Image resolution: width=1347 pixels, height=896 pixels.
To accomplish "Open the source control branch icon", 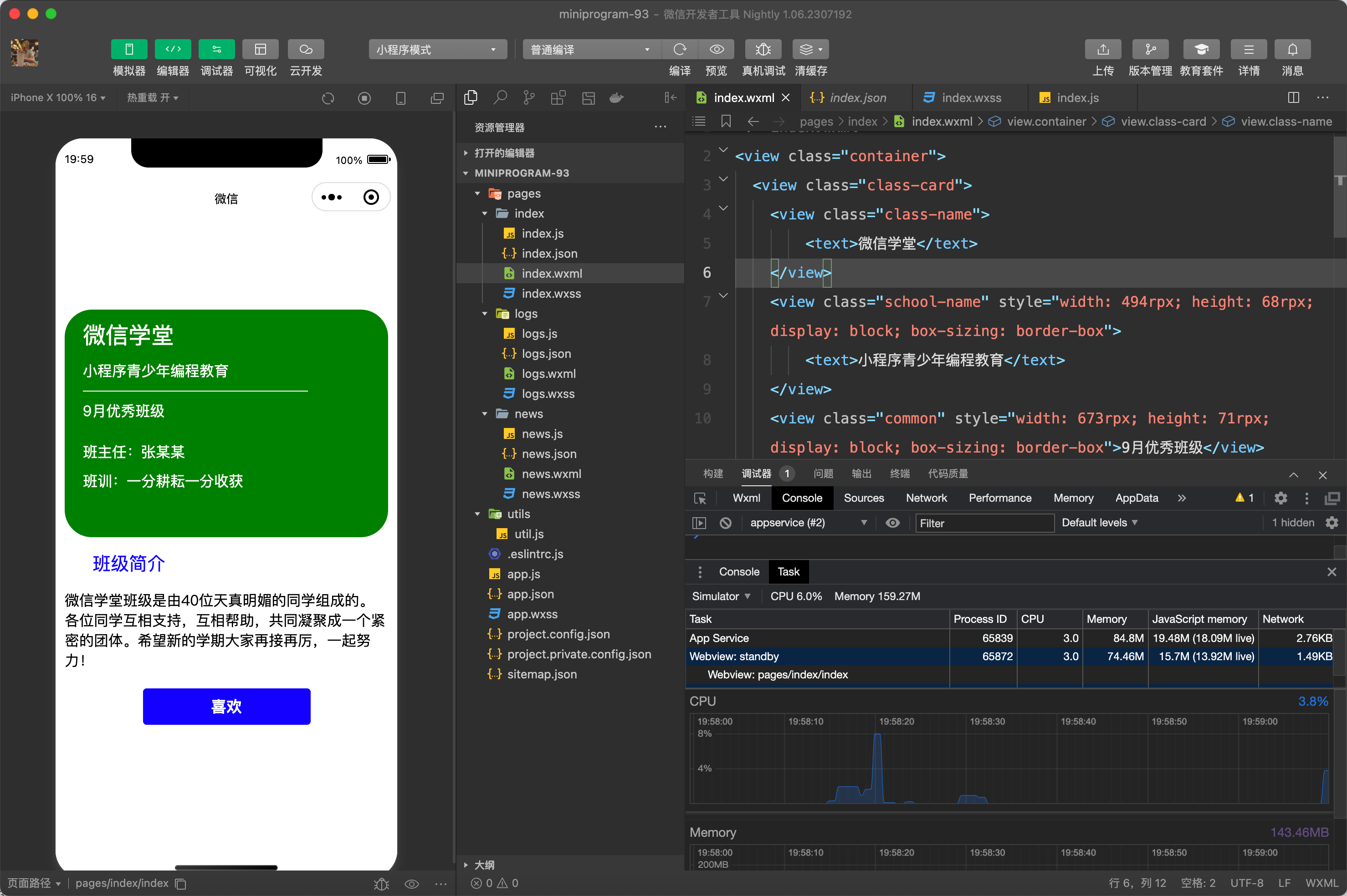I will pos(529,98).
